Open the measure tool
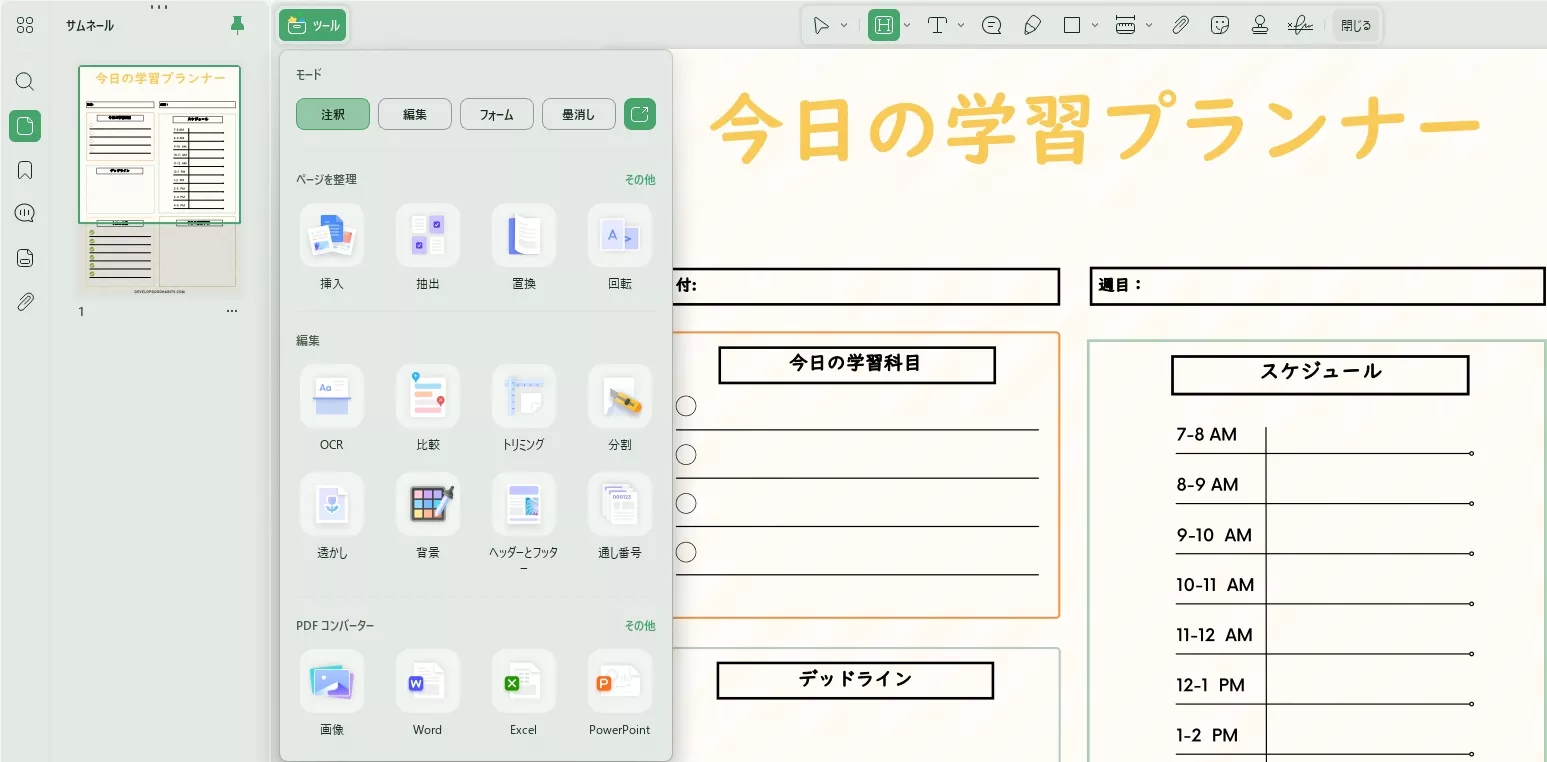 point(1128,25)
